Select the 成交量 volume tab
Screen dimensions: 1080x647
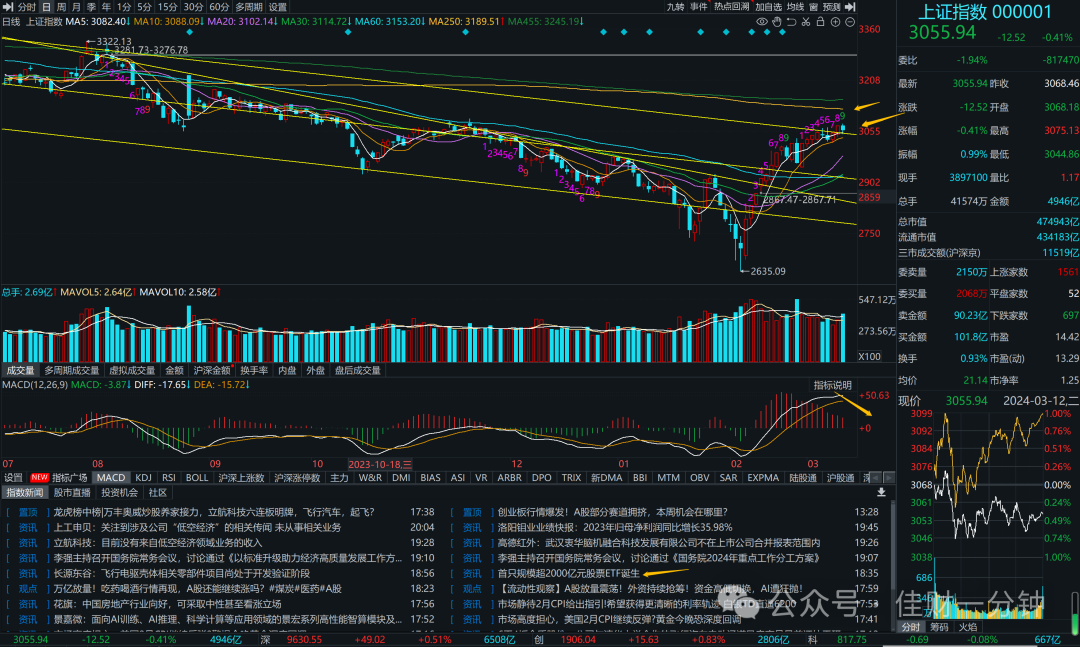(20, 370)
